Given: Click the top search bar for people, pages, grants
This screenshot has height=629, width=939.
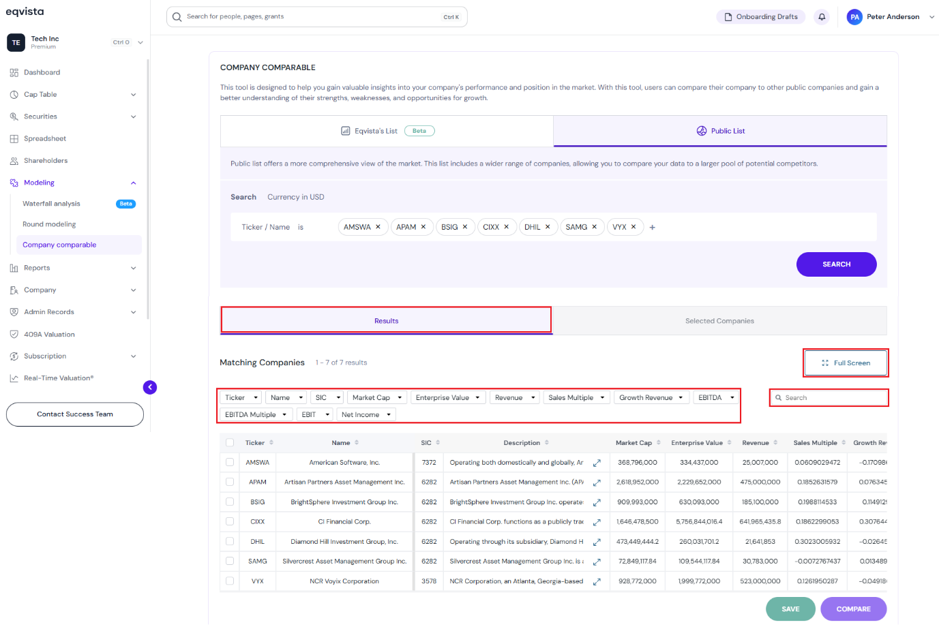Looking at the screenshot, I should pos(317,17).
